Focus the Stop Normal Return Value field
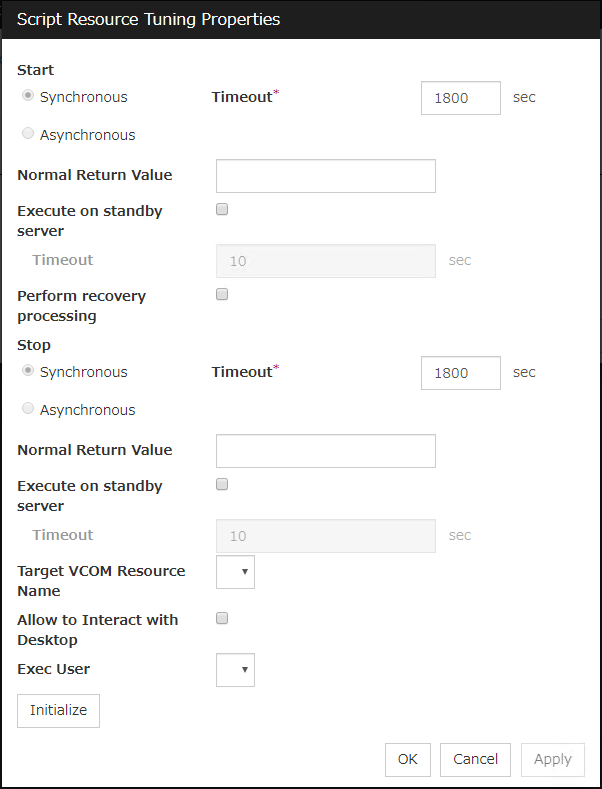The image size is (602, 789). (325, 451)
